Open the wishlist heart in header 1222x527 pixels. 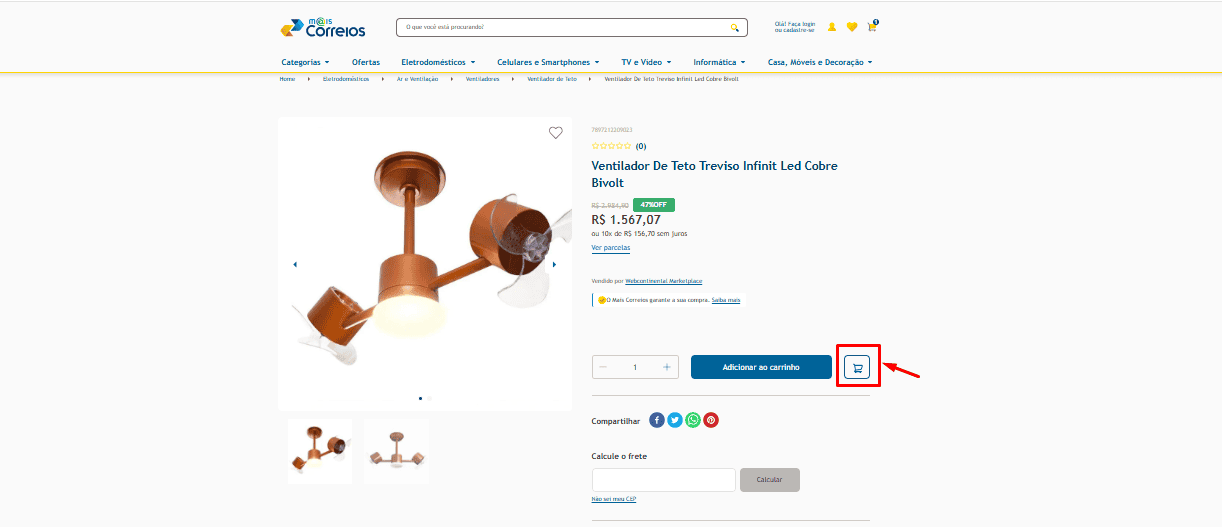point(852,27)
